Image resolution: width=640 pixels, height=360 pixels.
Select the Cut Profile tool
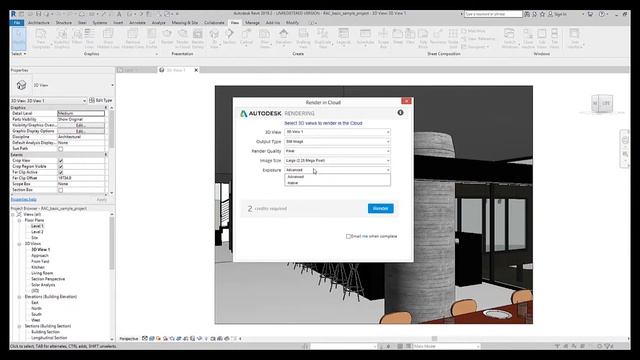click(x=151, y=38)
